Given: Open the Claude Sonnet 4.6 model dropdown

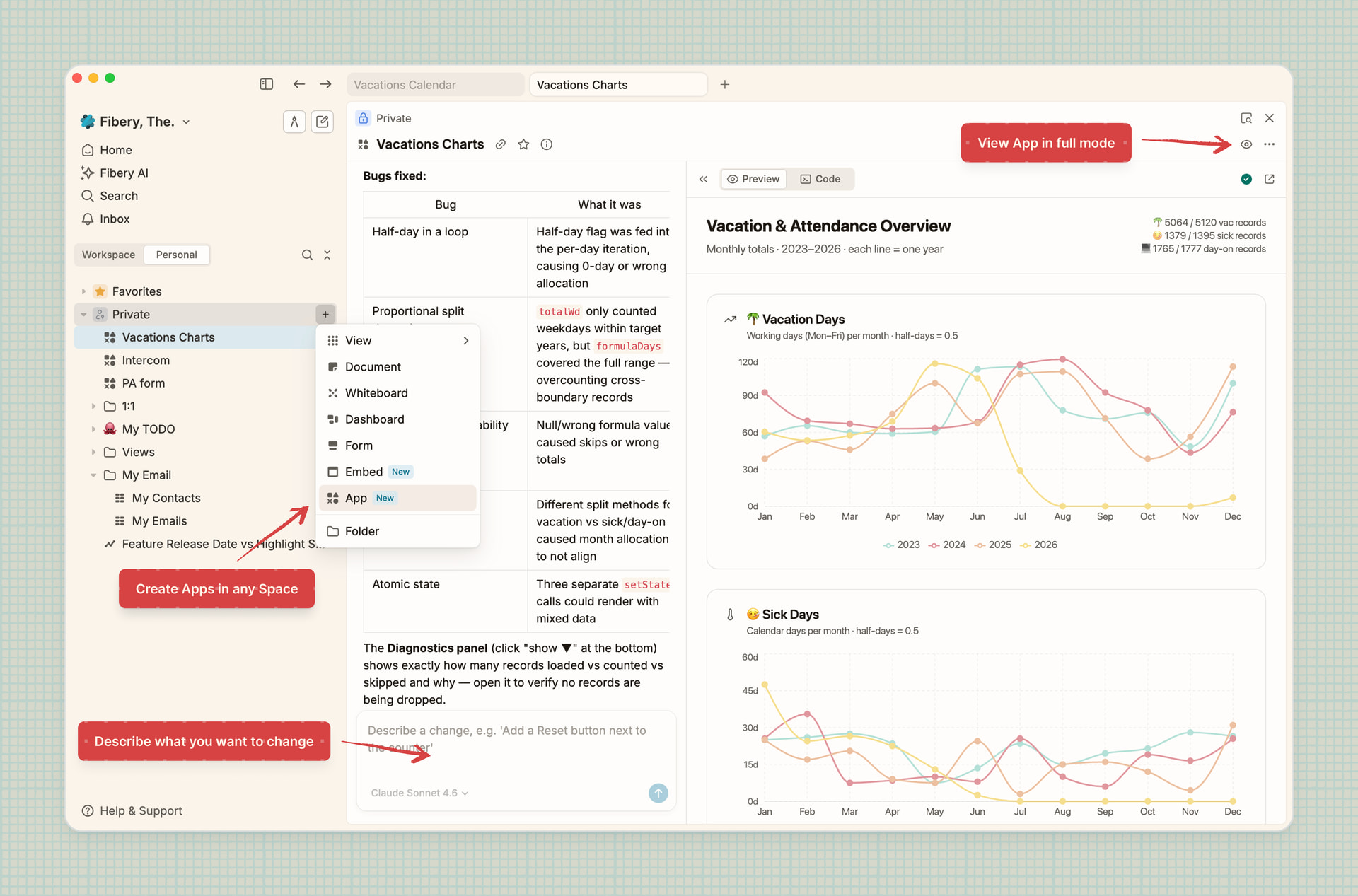Looking at the screenshot, I should coord(419,793).
